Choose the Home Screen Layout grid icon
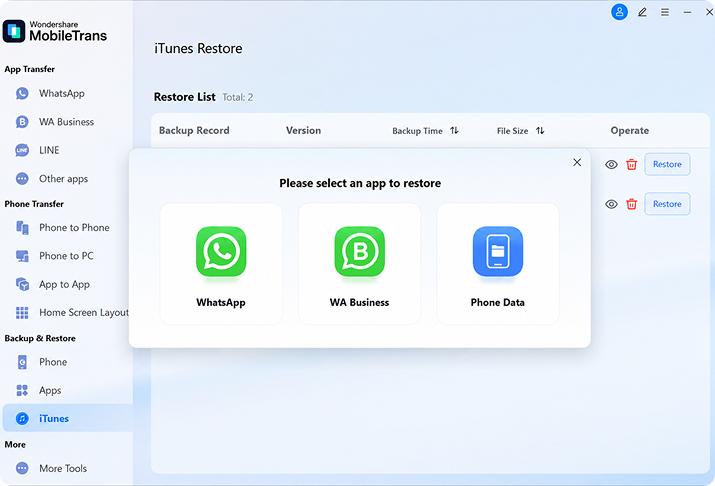The height and width of the screenshot is (486, 715). coord(22,312)
